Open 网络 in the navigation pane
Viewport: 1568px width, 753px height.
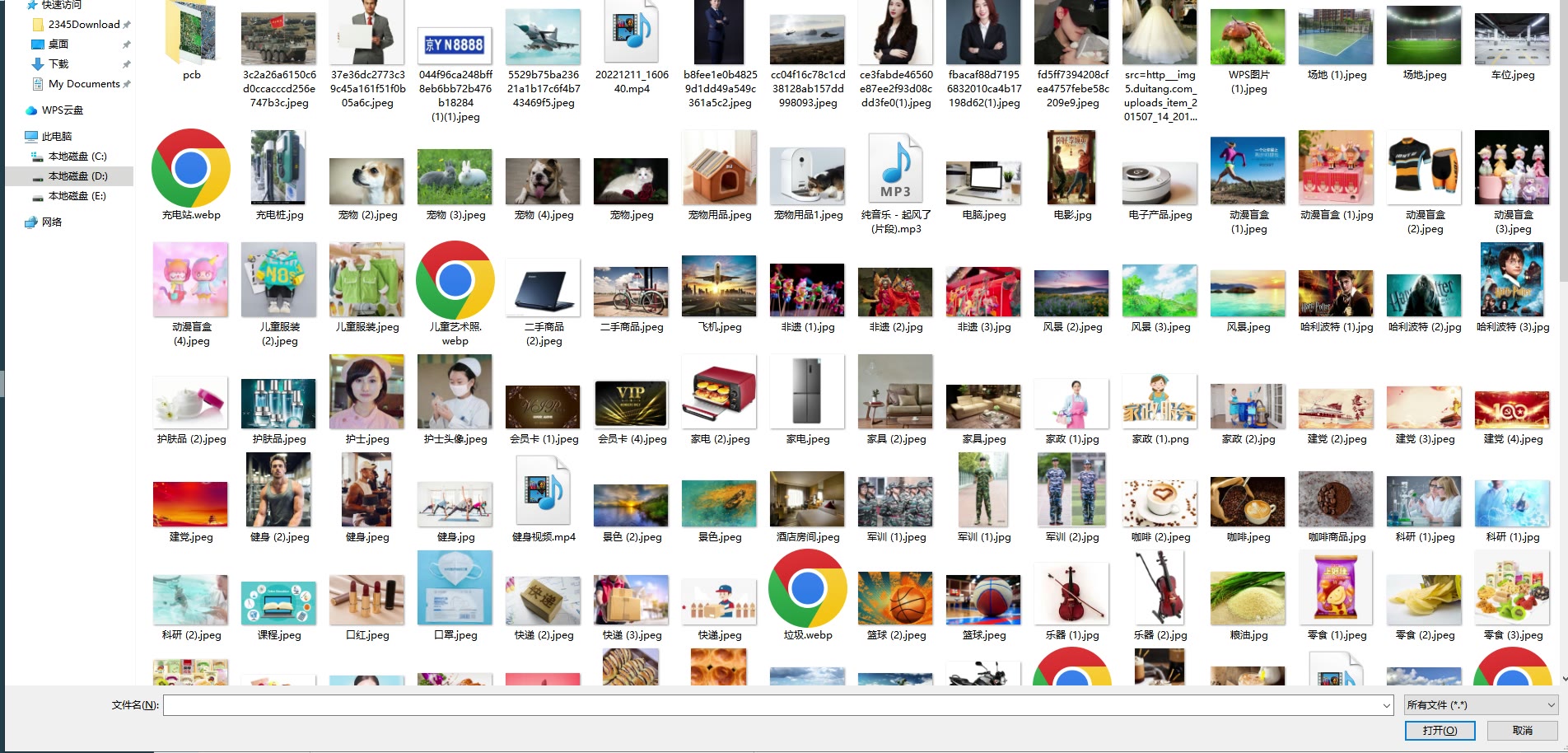click(x=51, y=222)
